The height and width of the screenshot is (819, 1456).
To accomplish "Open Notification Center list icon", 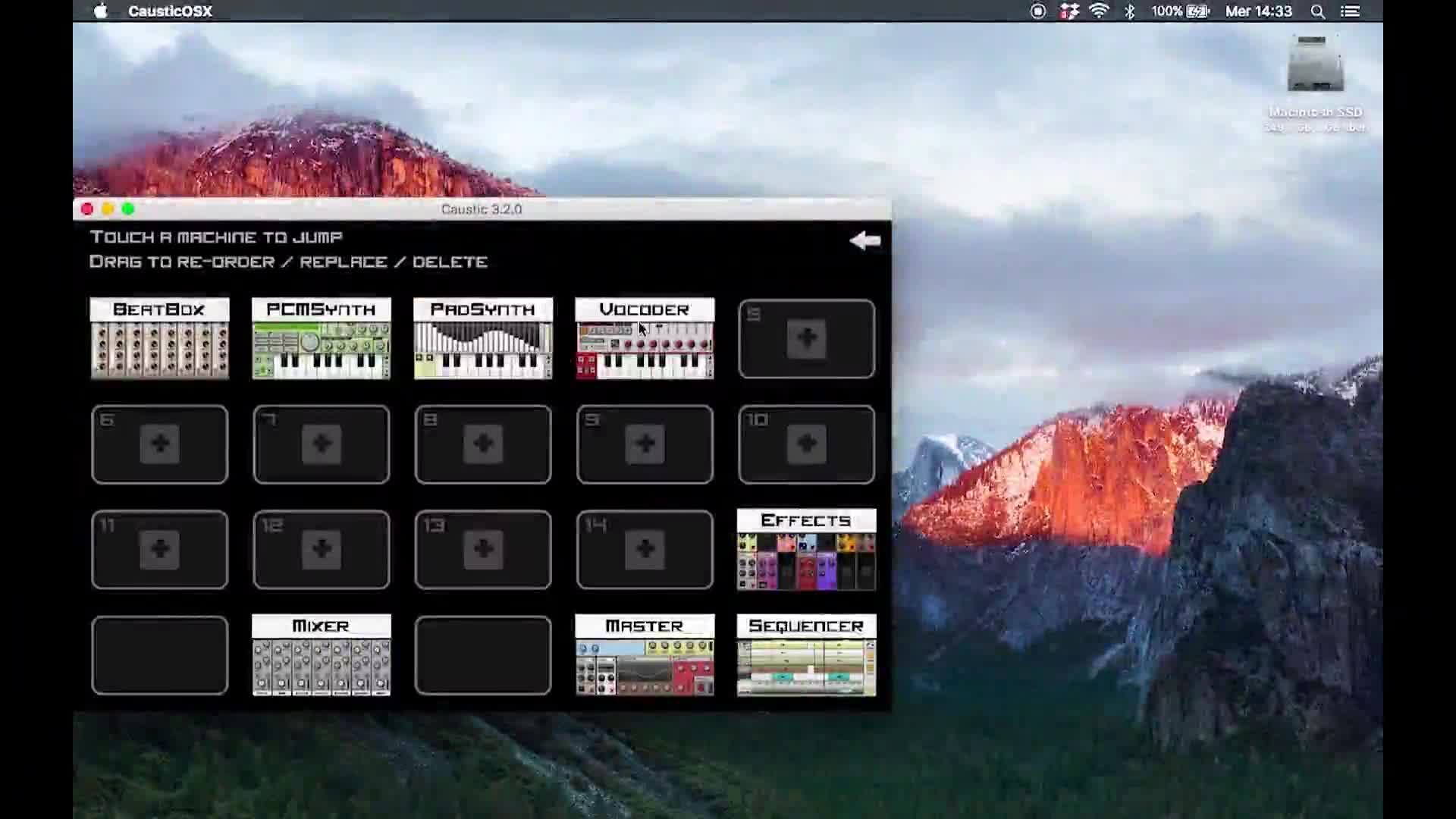I will coord(1350,11).
